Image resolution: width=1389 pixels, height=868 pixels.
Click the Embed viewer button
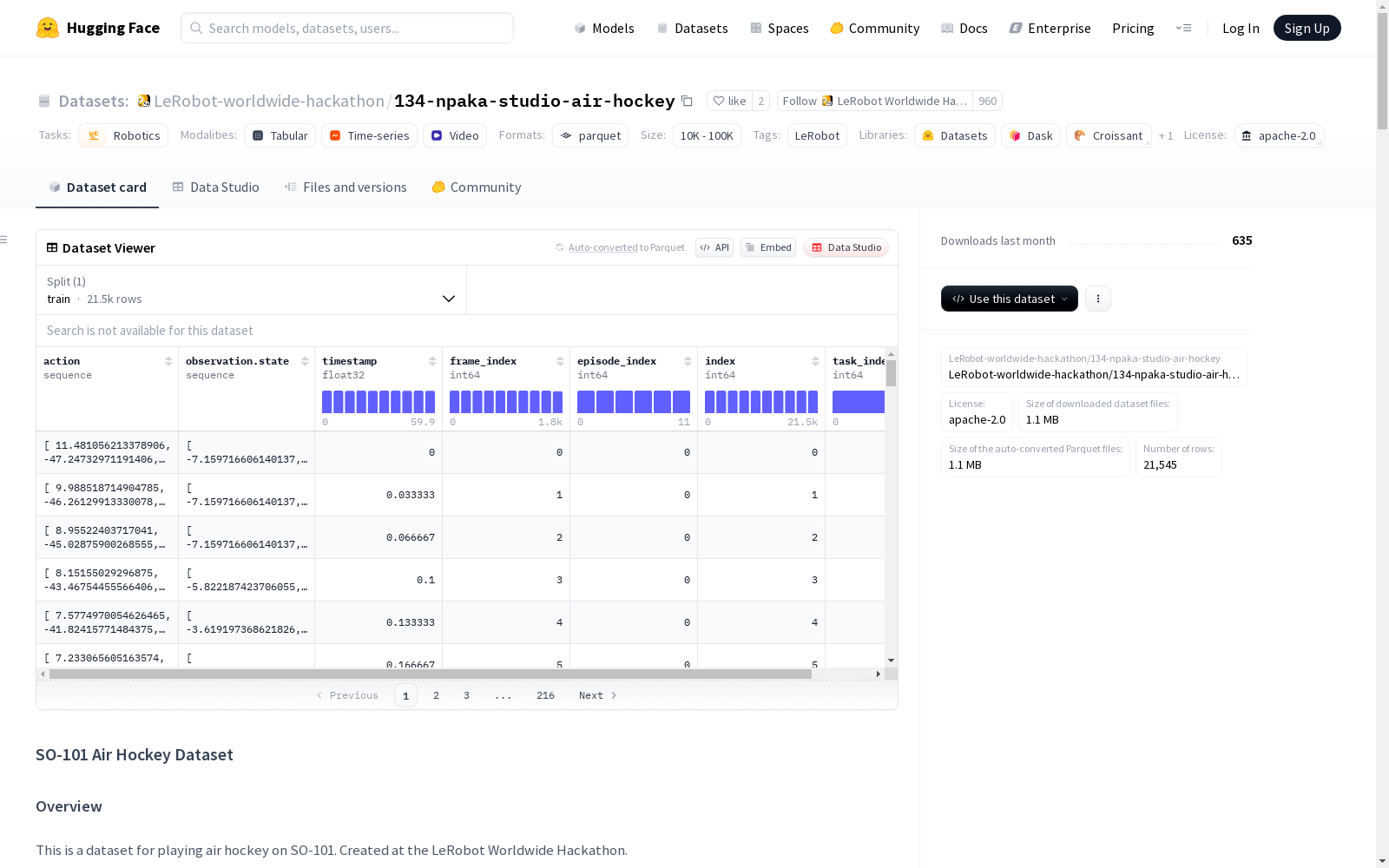[x=768, y=247]
